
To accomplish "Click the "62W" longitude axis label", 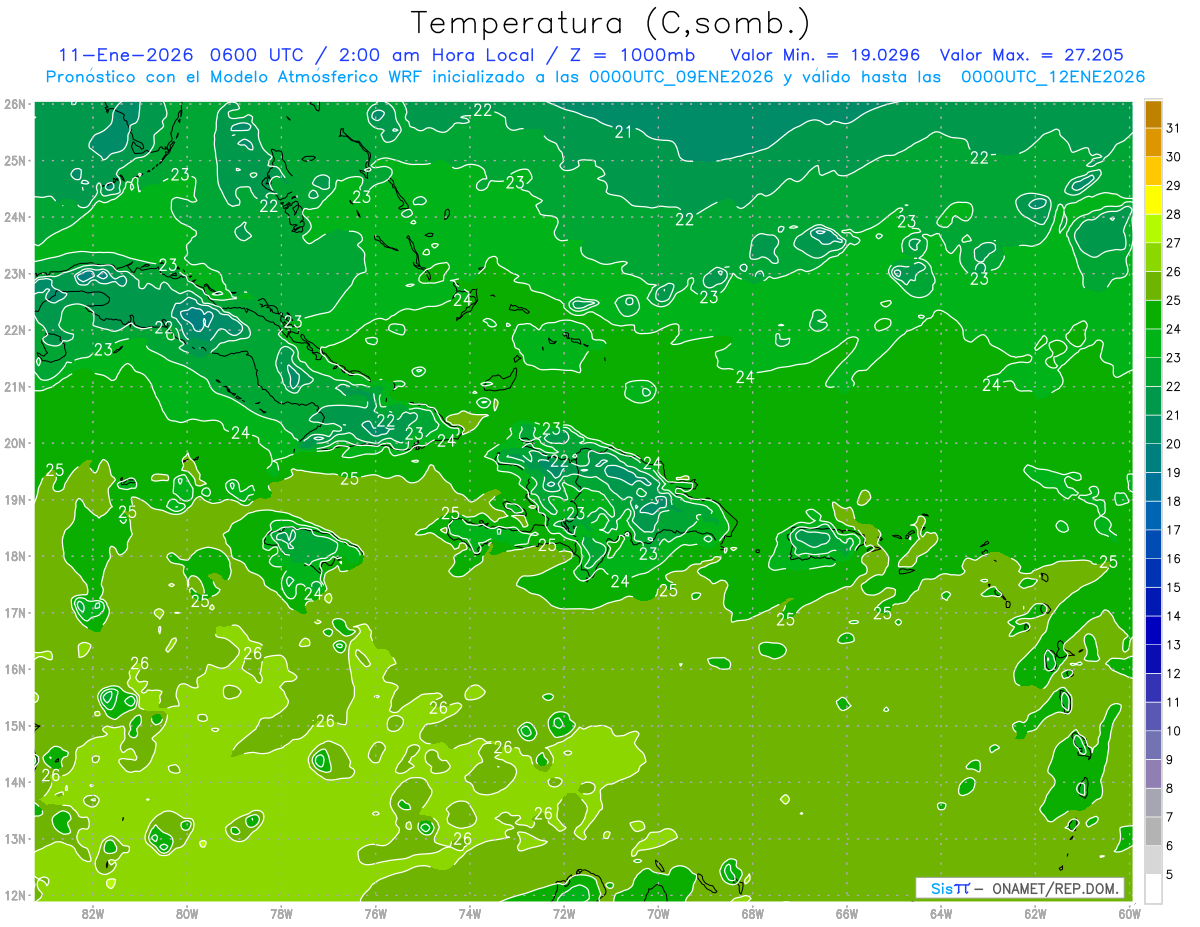I will [x=1035, y=913].
